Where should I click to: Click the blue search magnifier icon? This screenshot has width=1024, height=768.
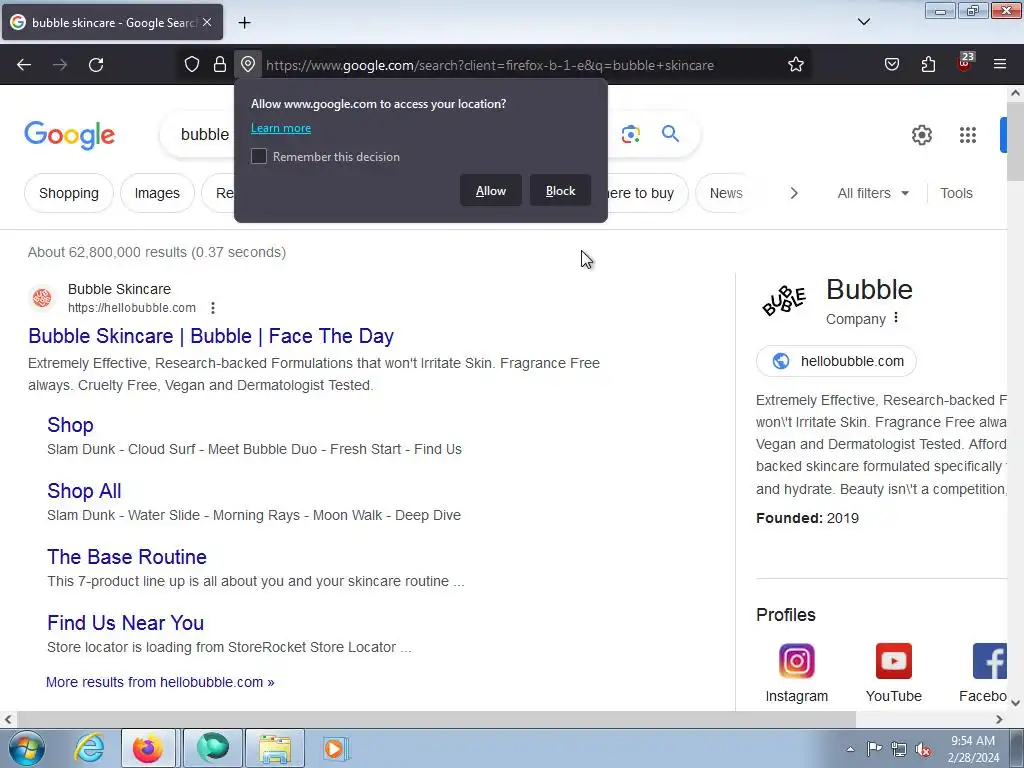[x=670, y=134]
